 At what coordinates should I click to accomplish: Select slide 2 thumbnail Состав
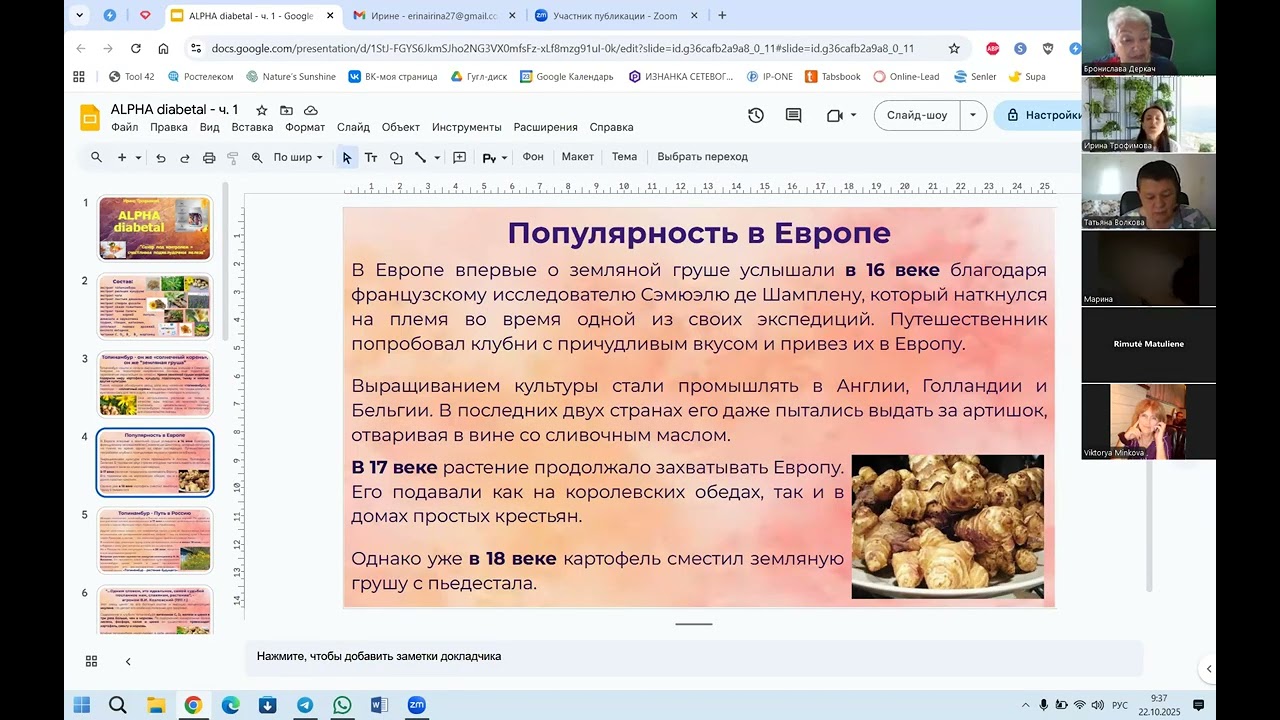click(155, 306)
